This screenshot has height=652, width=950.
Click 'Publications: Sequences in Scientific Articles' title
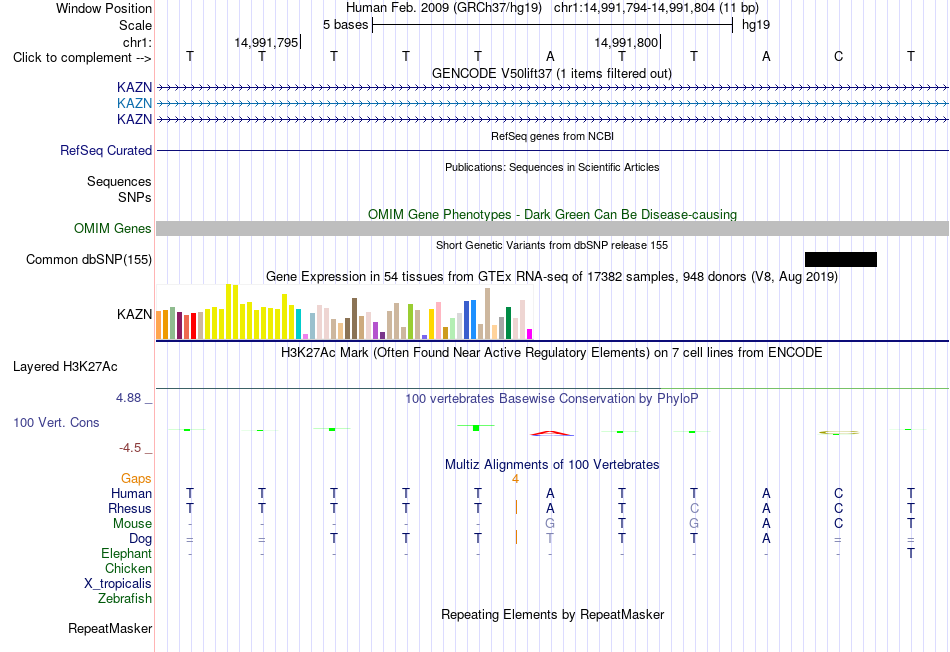click(552, 167)
